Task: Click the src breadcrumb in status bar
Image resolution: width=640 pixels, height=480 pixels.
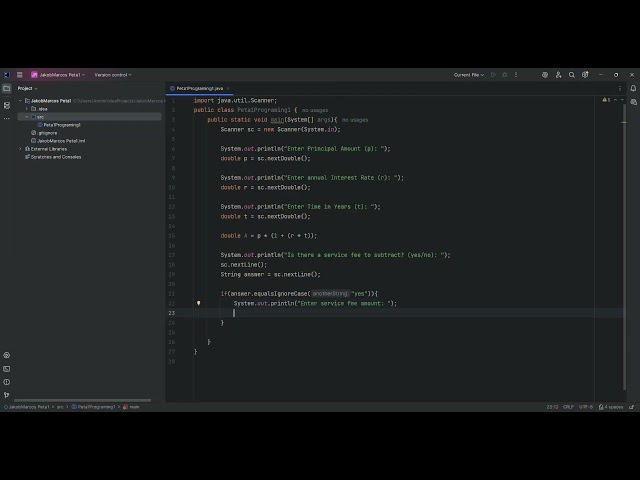Action: [60, 407]
